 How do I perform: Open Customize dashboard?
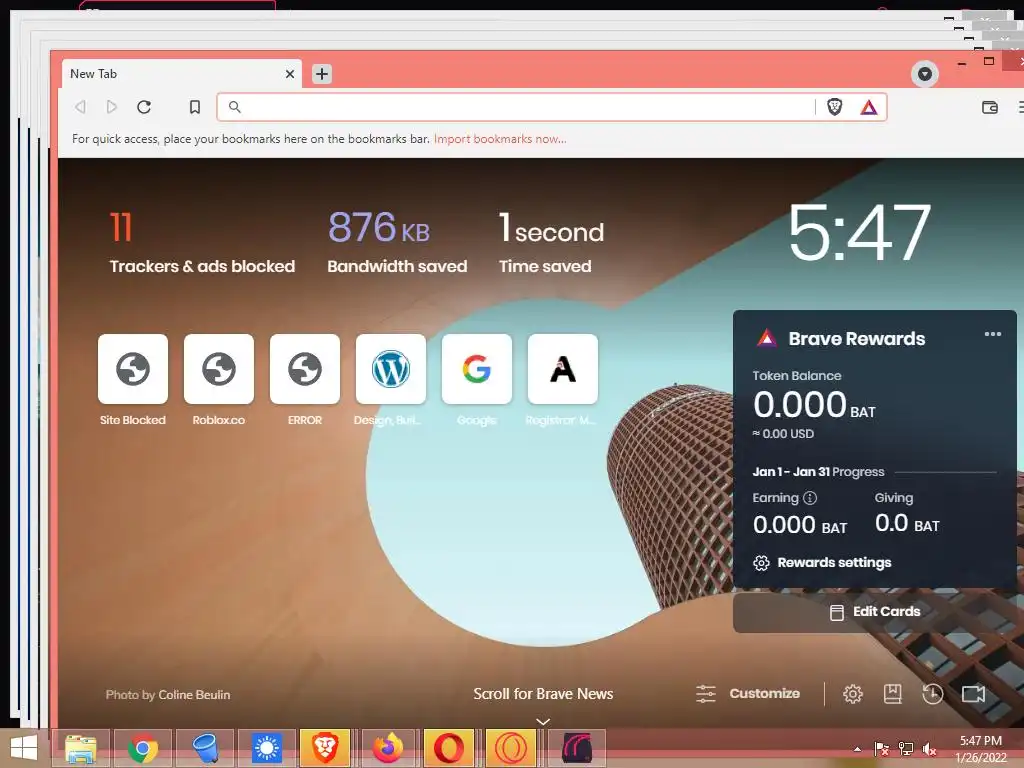pyautogui.click(x=748, y=694)
